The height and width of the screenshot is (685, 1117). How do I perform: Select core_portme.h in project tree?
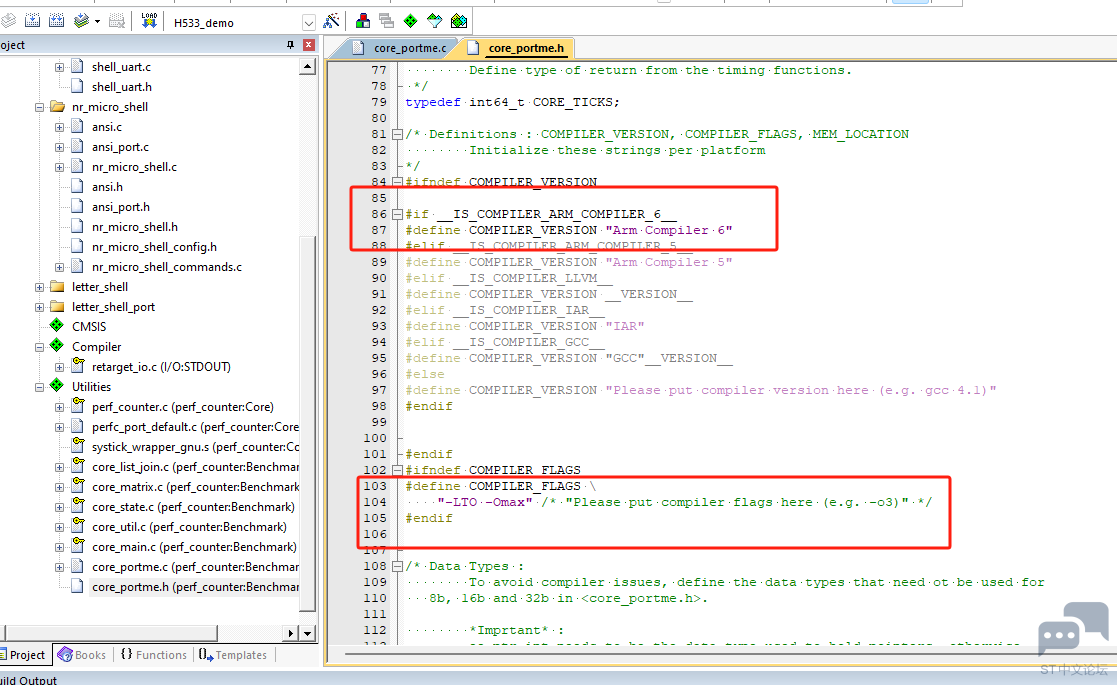(195, 587)
